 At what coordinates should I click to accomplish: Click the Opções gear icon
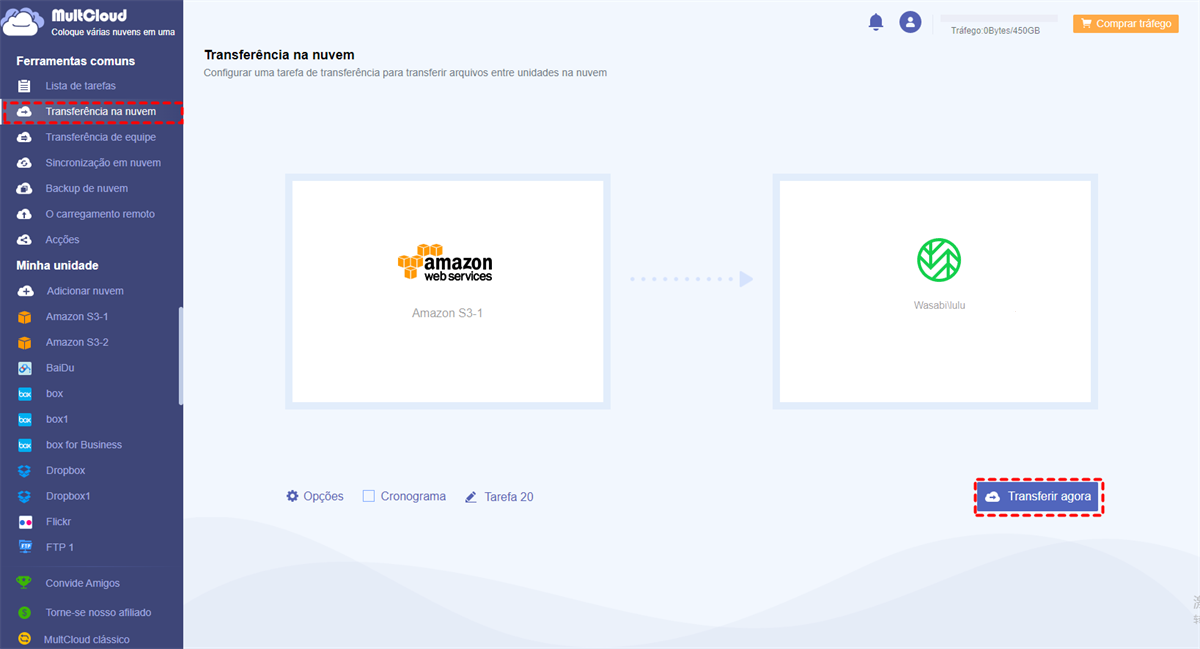pos(292,496)
